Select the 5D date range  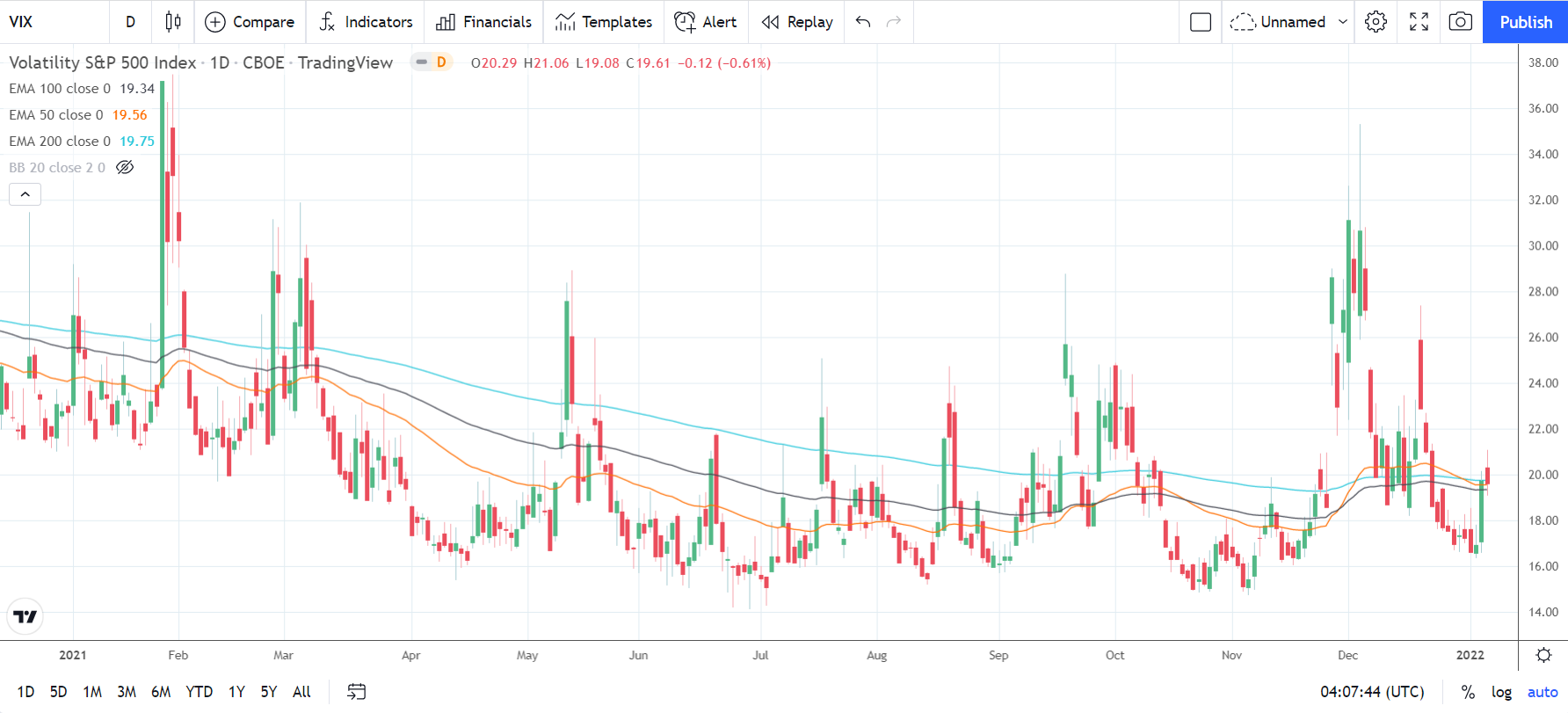[58, 692]
